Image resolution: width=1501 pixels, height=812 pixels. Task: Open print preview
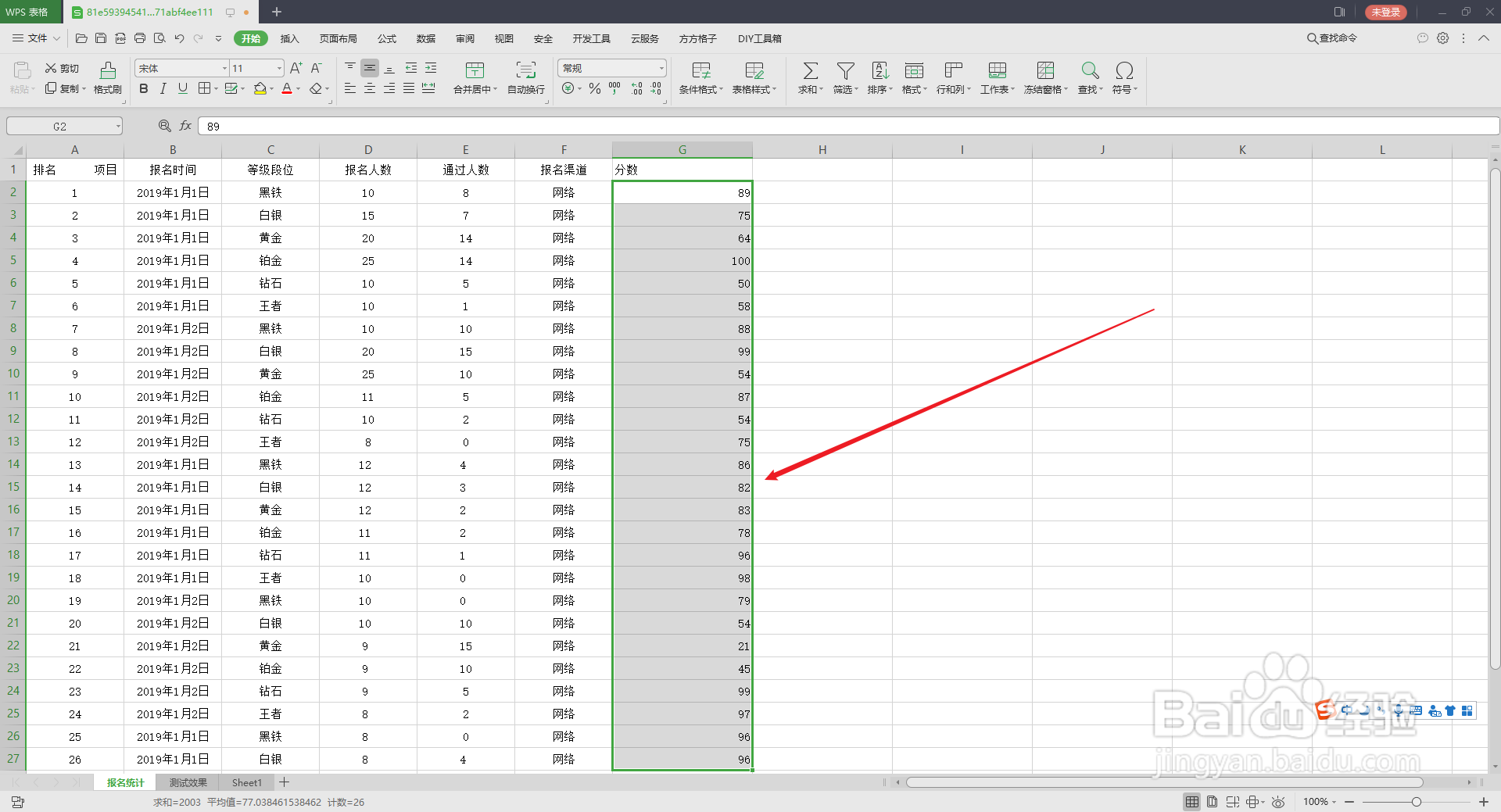159,38
